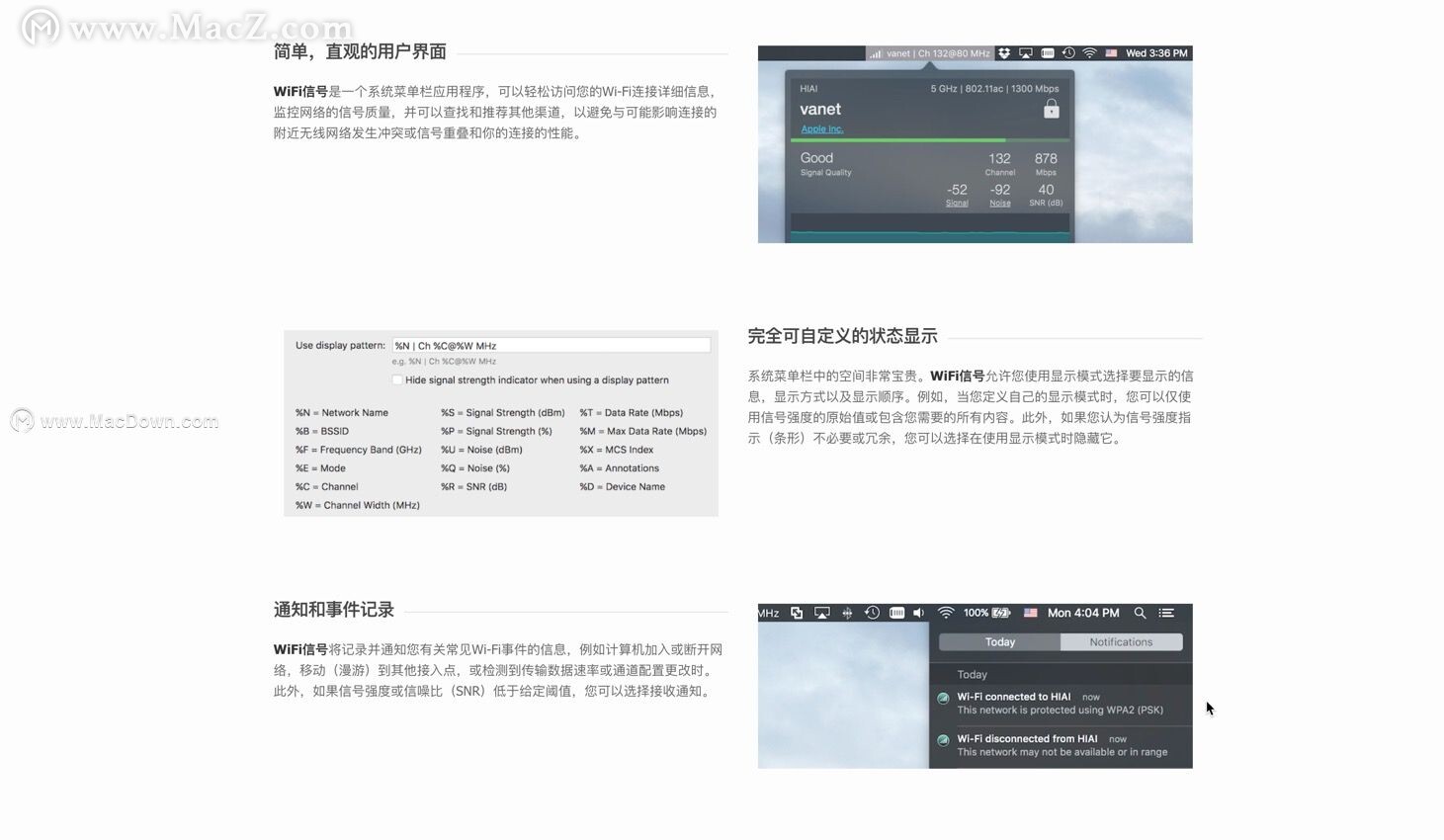Click the '%C = Channel' legend entry

[x=327, y=487]
